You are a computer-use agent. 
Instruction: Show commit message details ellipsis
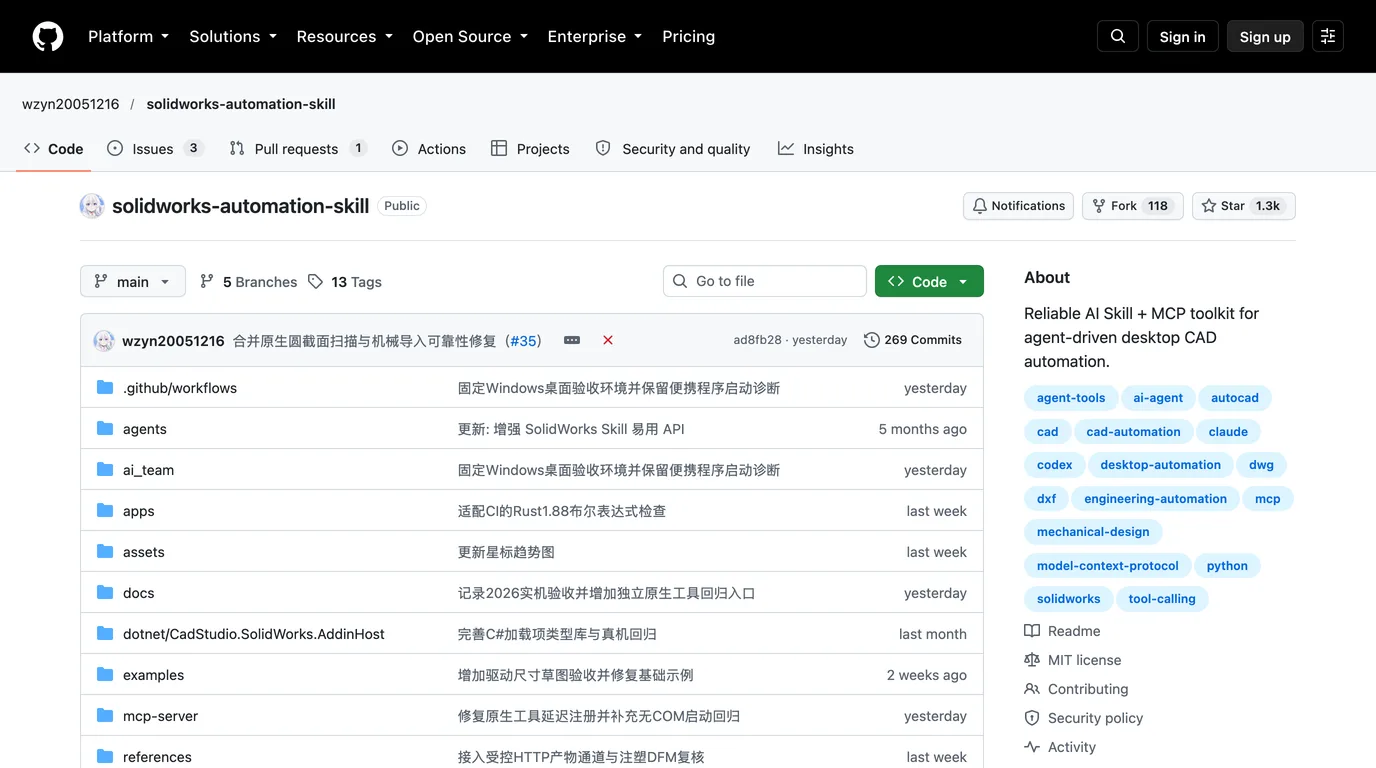[x=572, y=340]
